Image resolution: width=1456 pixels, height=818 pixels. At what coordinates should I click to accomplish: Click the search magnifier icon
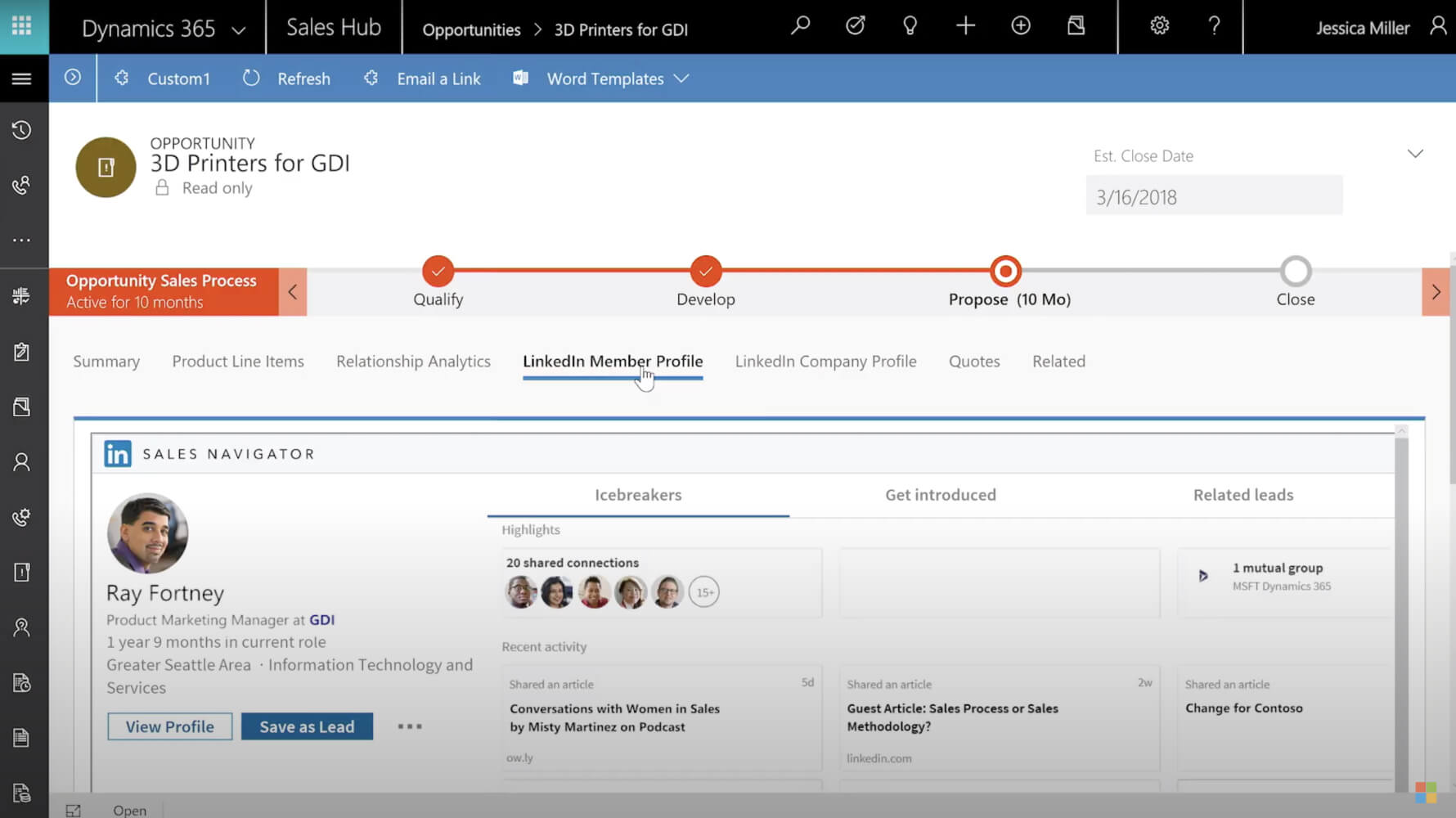click(x=800, y=26)
